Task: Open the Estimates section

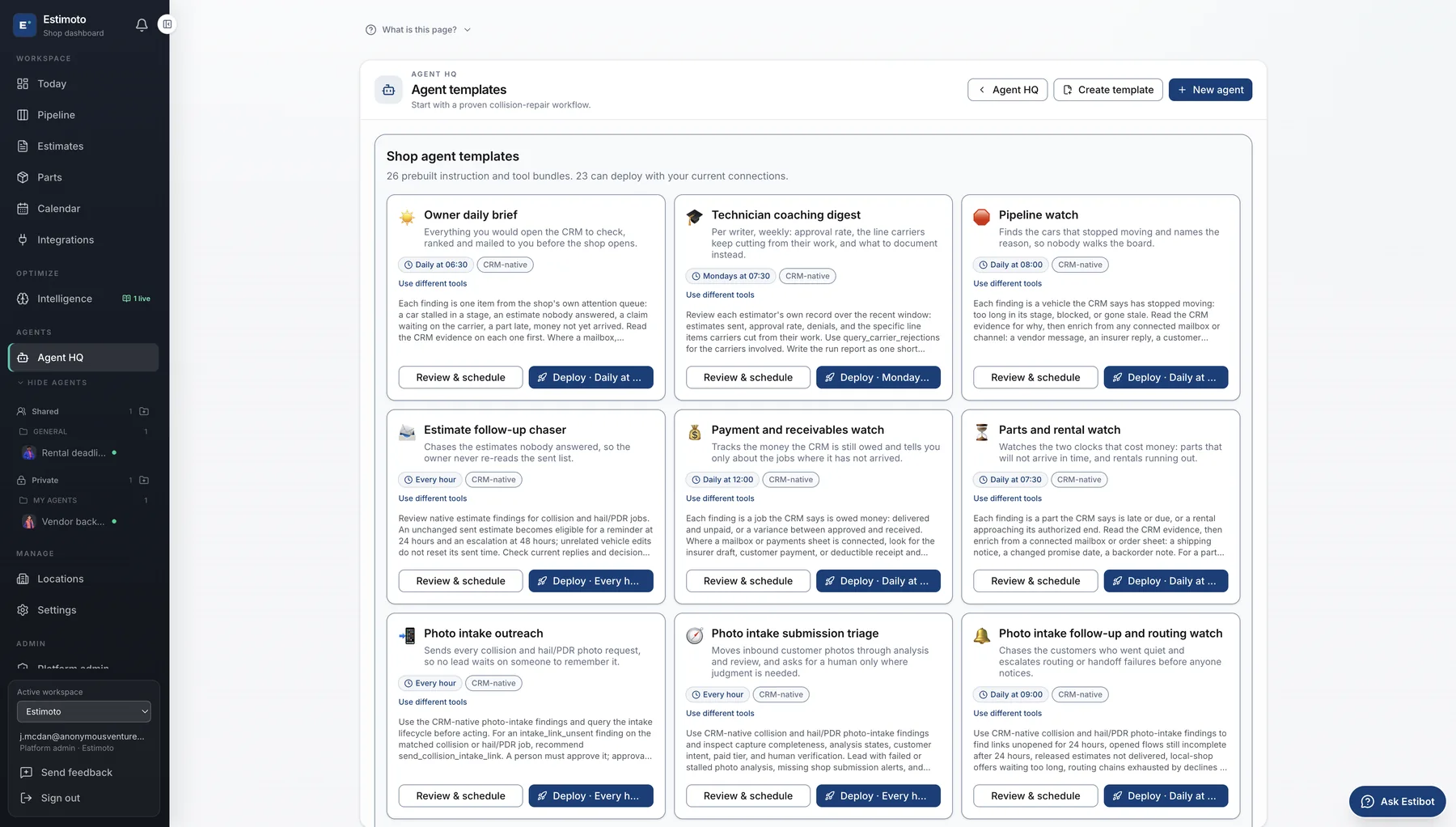Action: (83, 146)
